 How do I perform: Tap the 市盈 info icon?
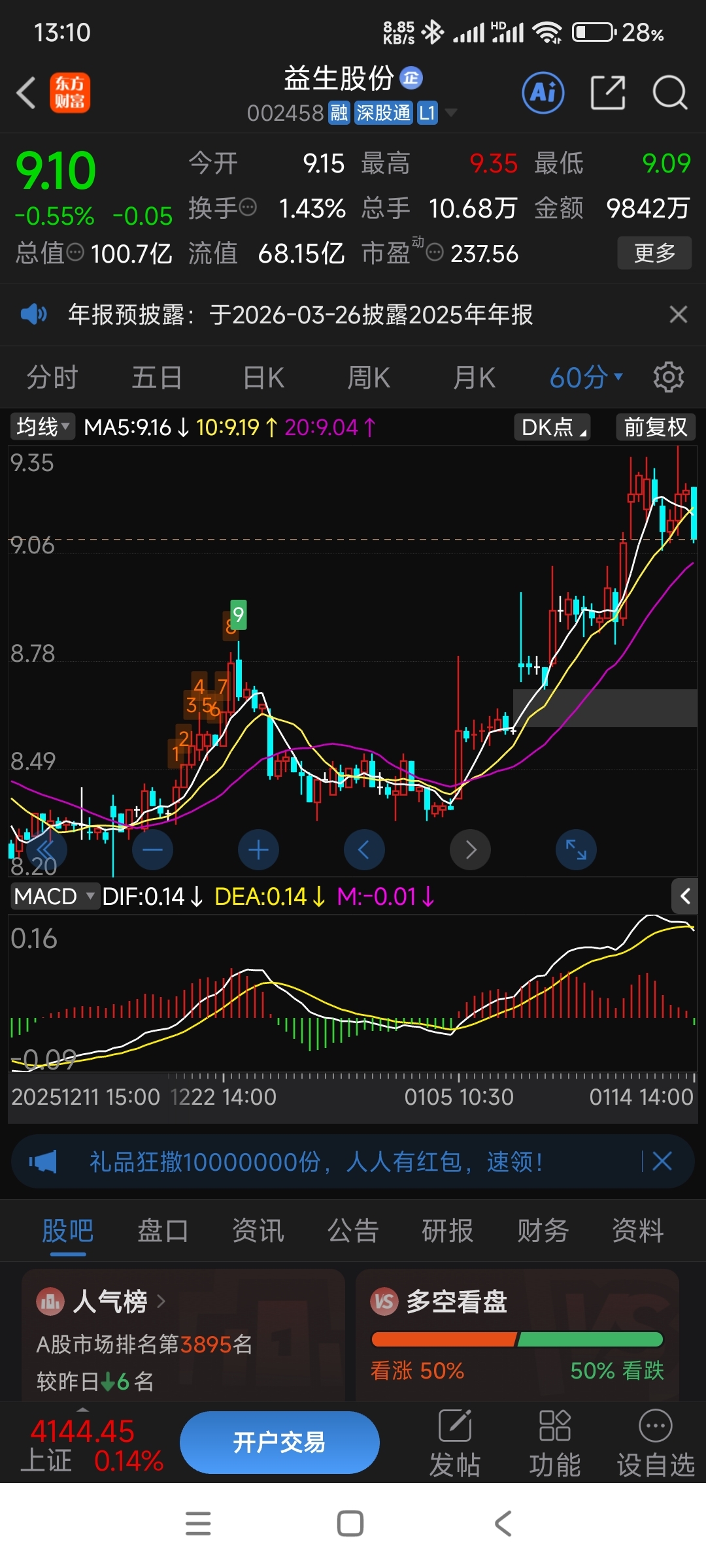(435, 252)
